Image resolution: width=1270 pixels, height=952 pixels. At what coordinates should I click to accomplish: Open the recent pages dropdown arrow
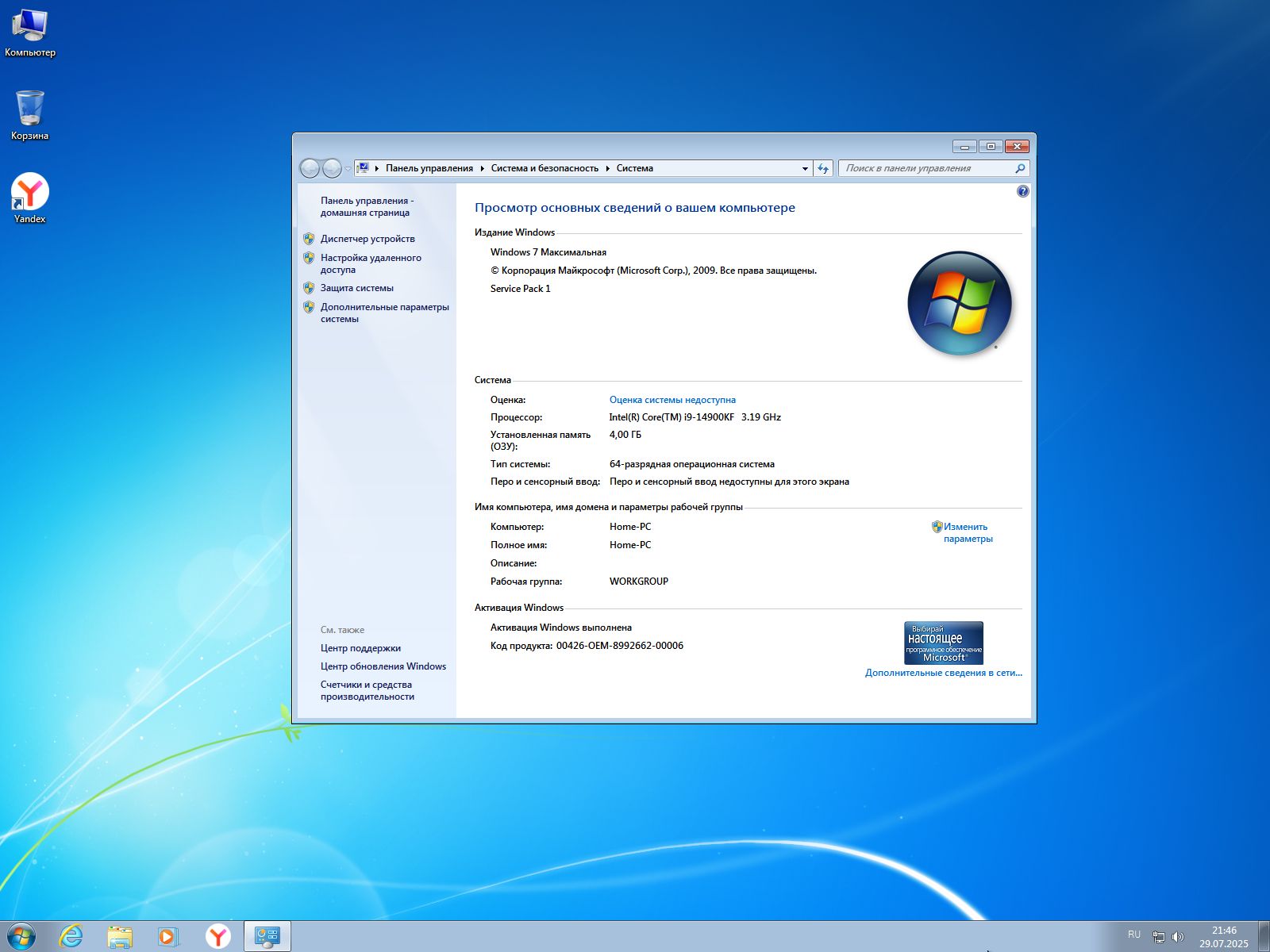tap(348, 169)
